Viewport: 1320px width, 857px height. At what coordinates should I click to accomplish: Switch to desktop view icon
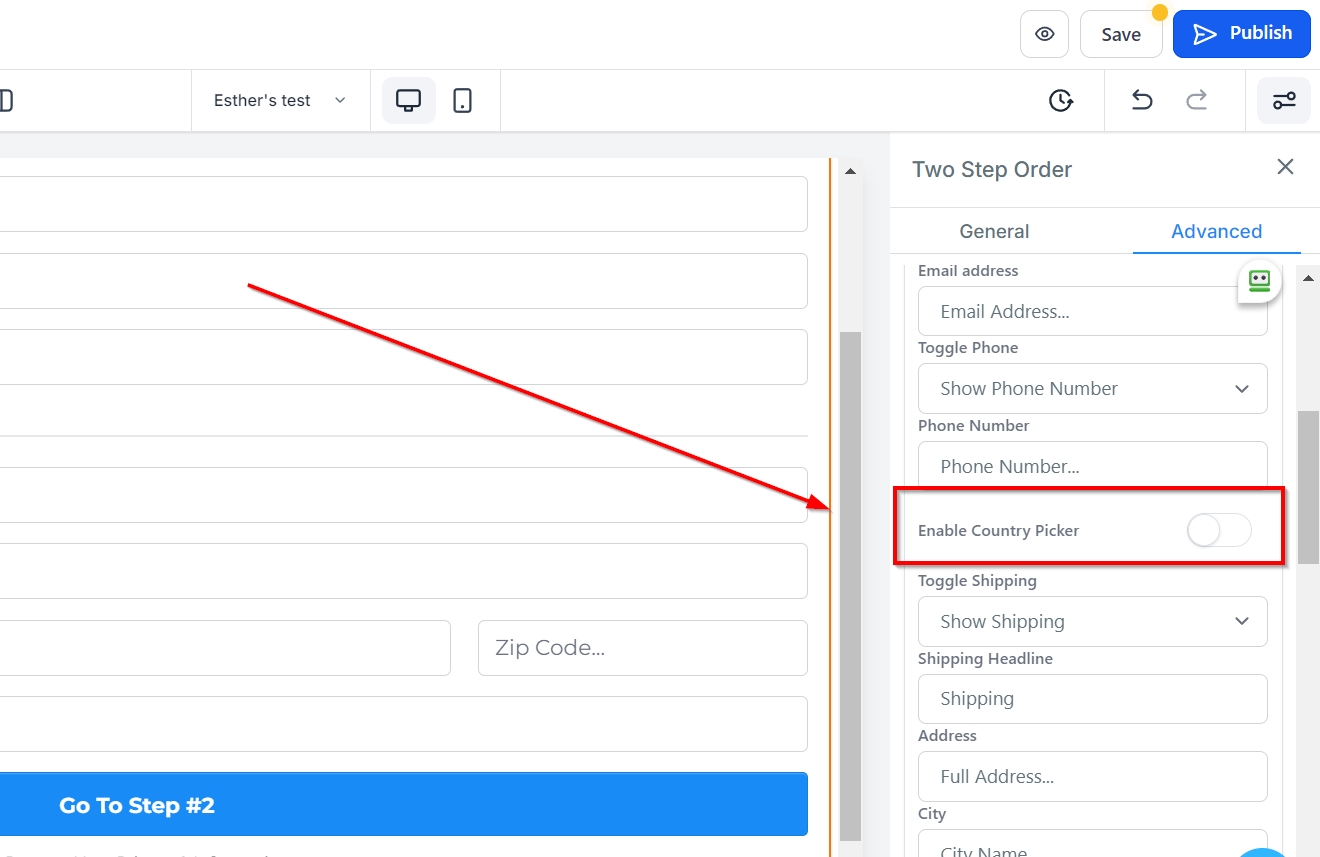coord(408,100)
